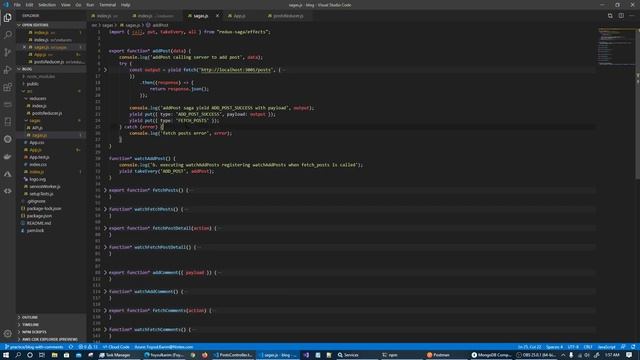Open MongoDB Compass from the taskbar
The height and width of the screenshot is (360, 640).
pos(491,355)
